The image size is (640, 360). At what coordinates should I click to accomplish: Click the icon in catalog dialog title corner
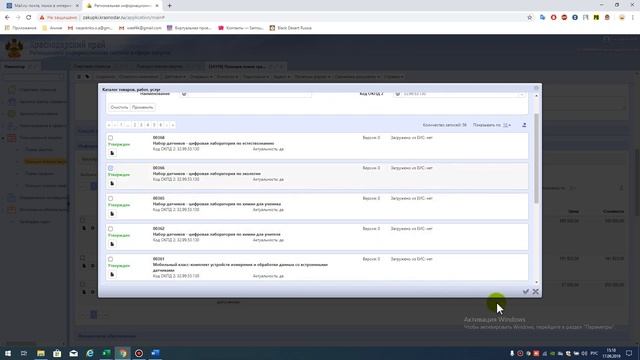pos(536,88)
